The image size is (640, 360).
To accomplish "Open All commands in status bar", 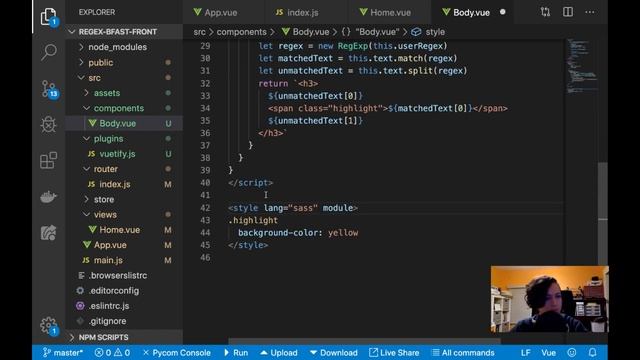I will pyautogui.click(x=463, y=353).
